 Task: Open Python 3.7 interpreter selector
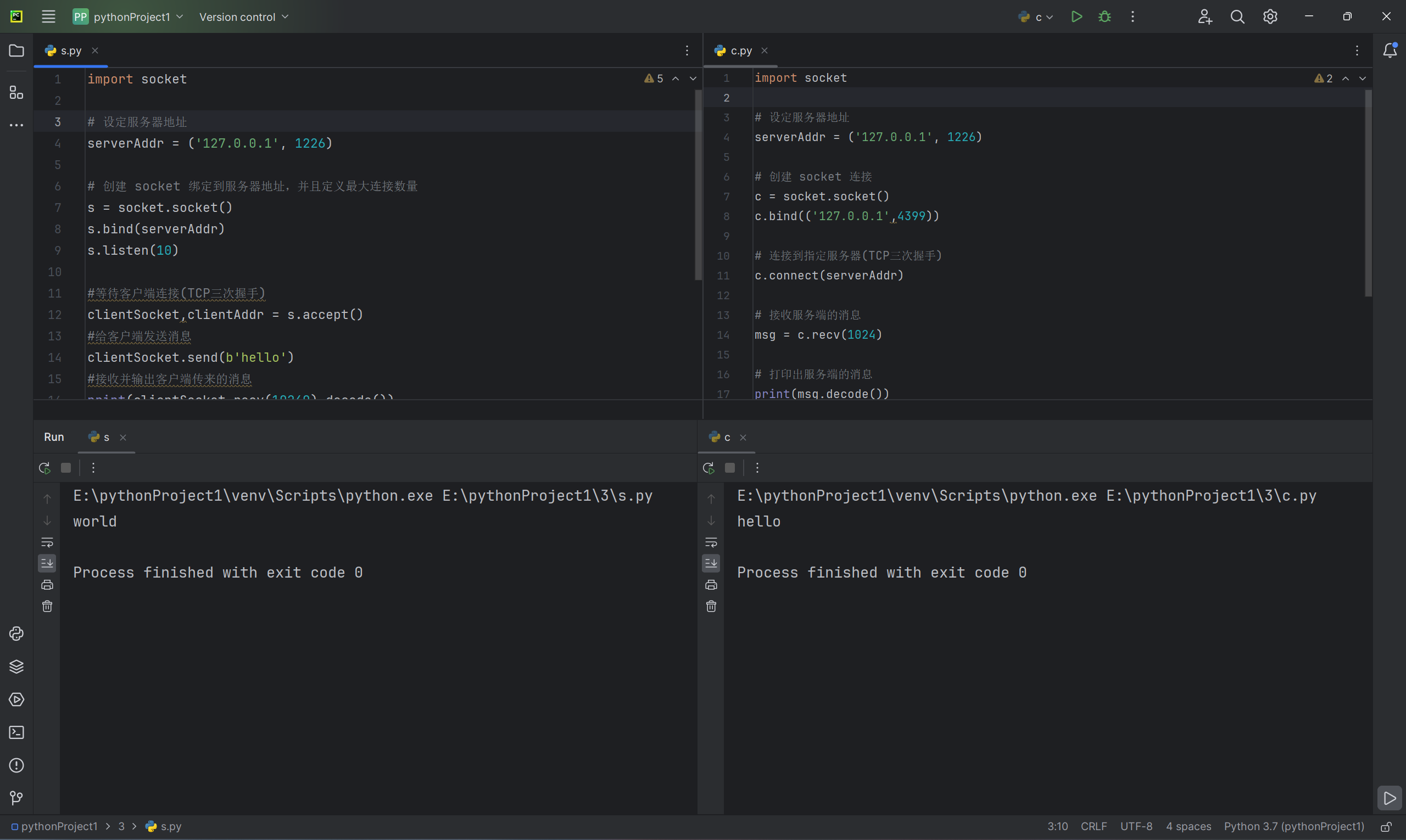coord(1294,827)
